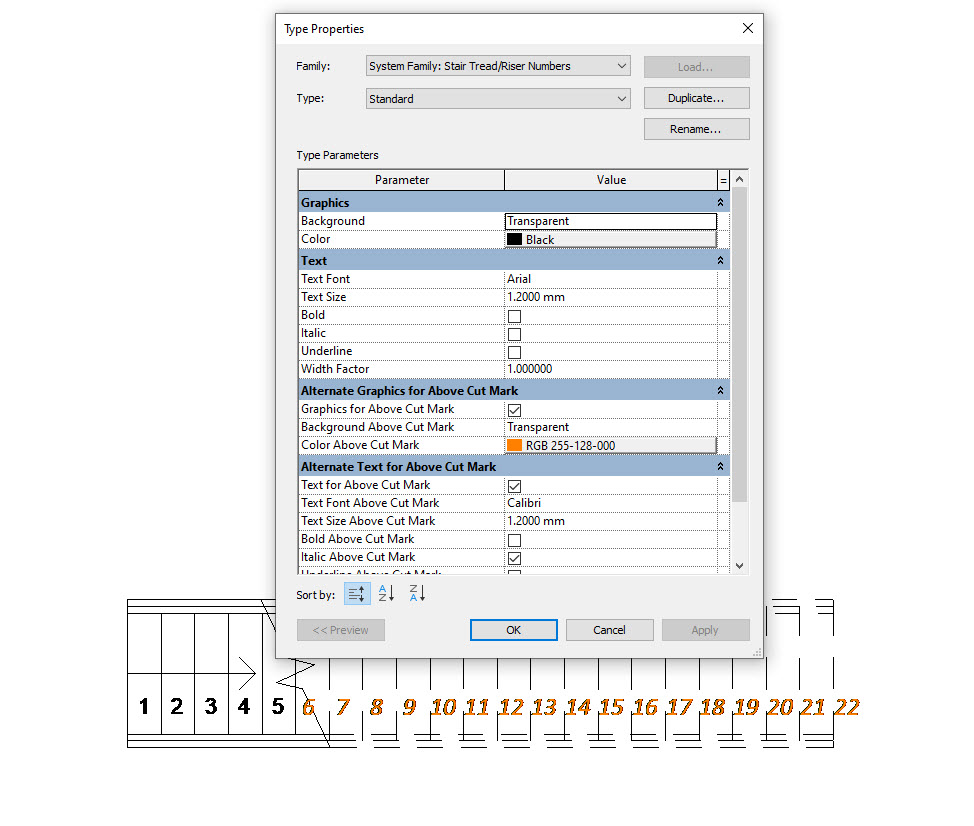Disable Italic Above Cut Mark
The height and width of the screenshot is (826, 974).
coord(514,558)
